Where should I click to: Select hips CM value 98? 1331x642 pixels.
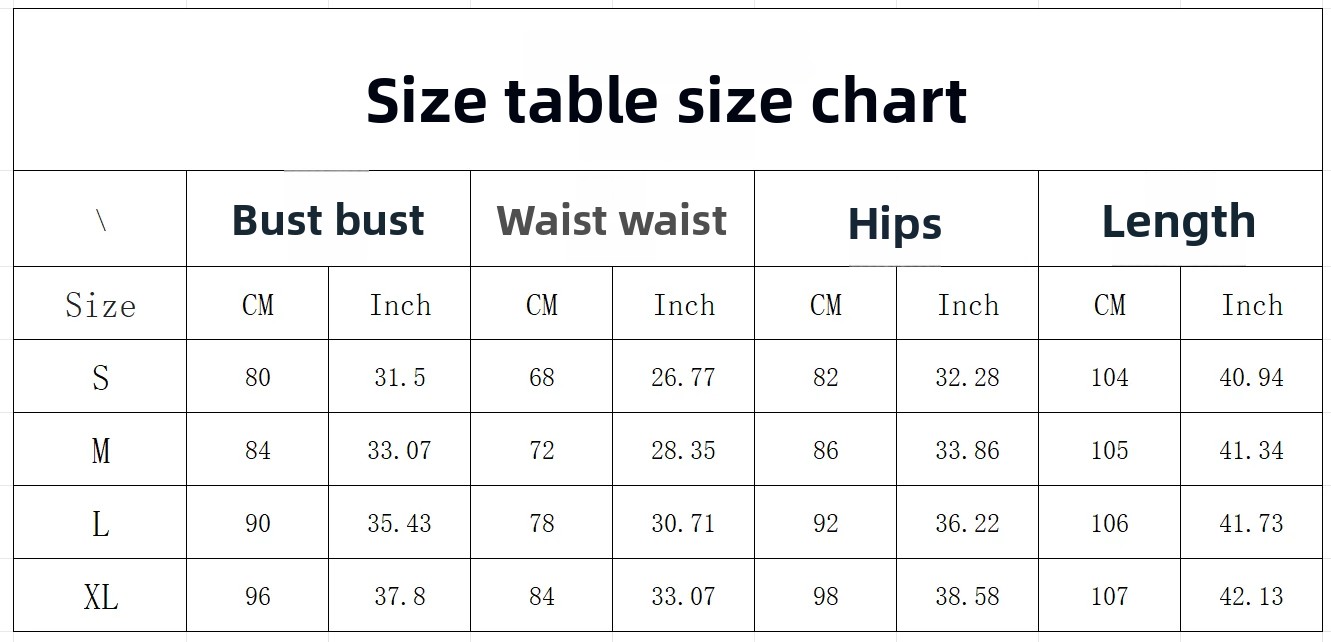[826, 596]
